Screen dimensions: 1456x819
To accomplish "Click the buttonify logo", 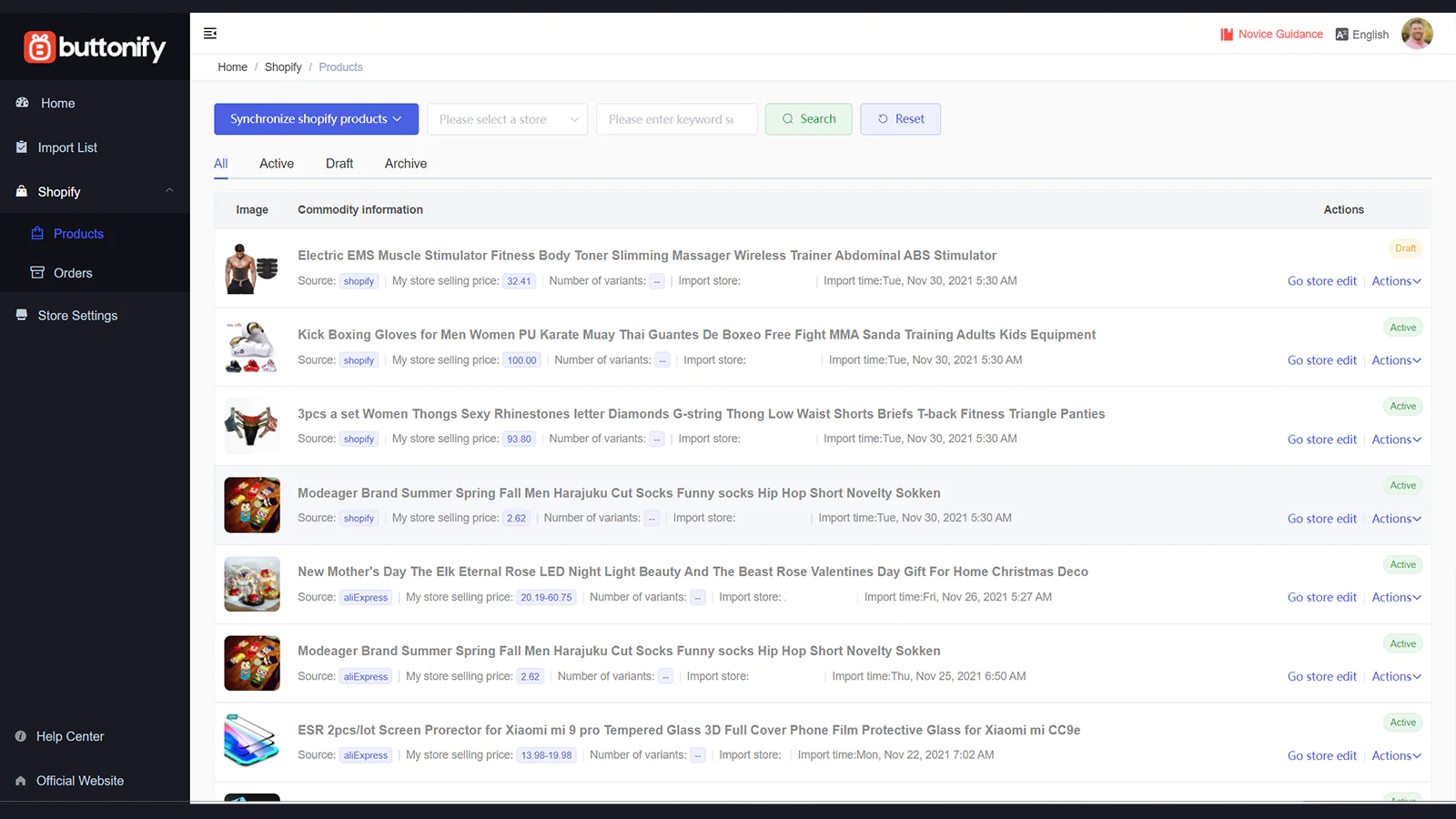I will tap(95, 46).
